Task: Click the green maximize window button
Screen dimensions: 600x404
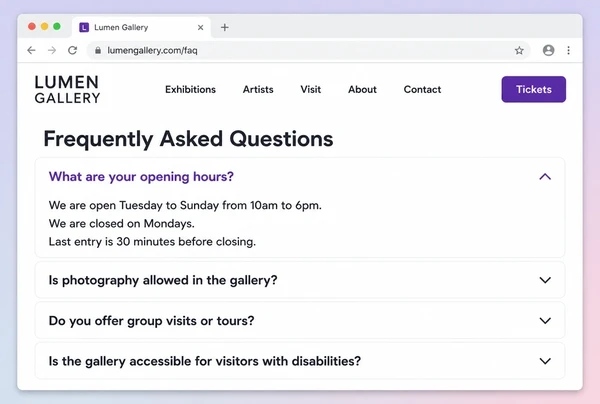Action: (57, 26)
